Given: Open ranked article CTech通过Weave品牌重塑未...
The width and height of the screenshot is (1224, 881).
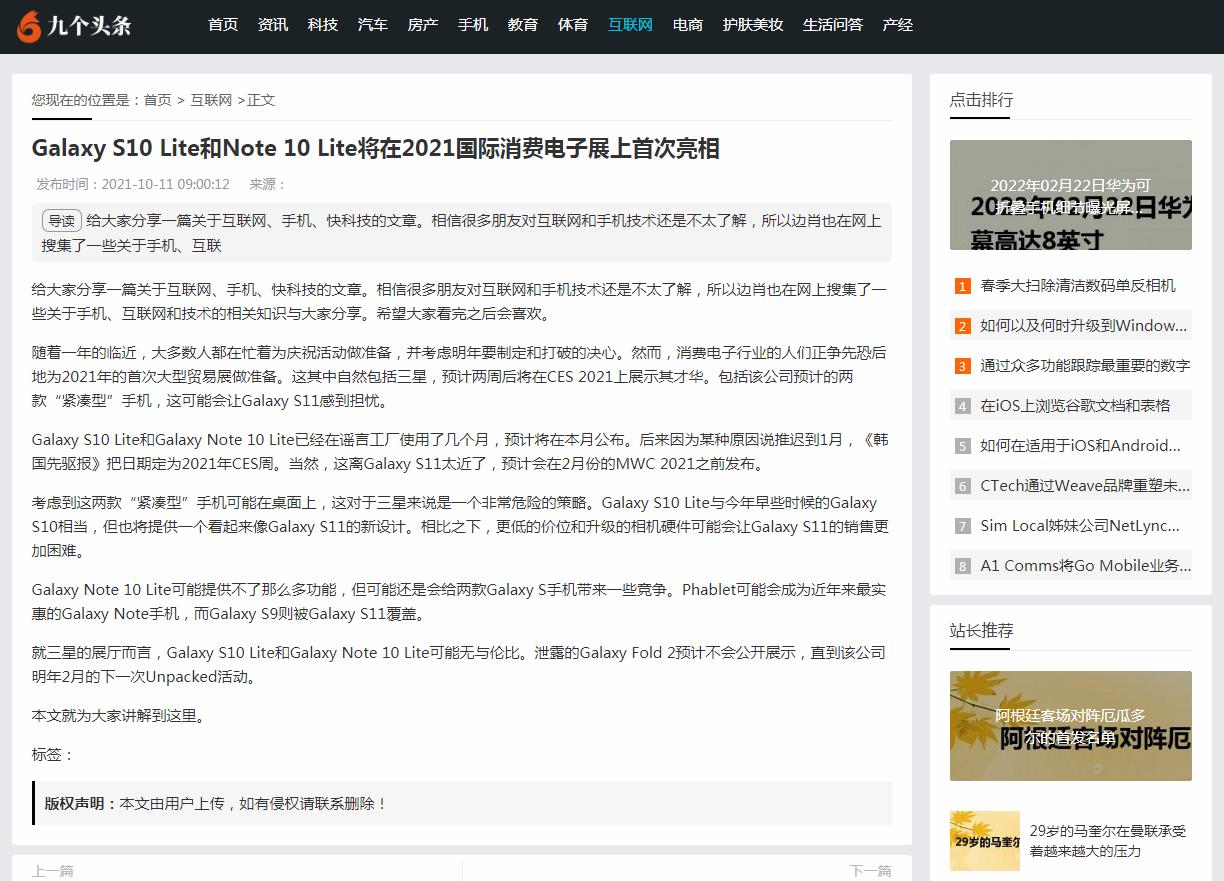Looking at the screenshot, I should [x=1085, y=485].
